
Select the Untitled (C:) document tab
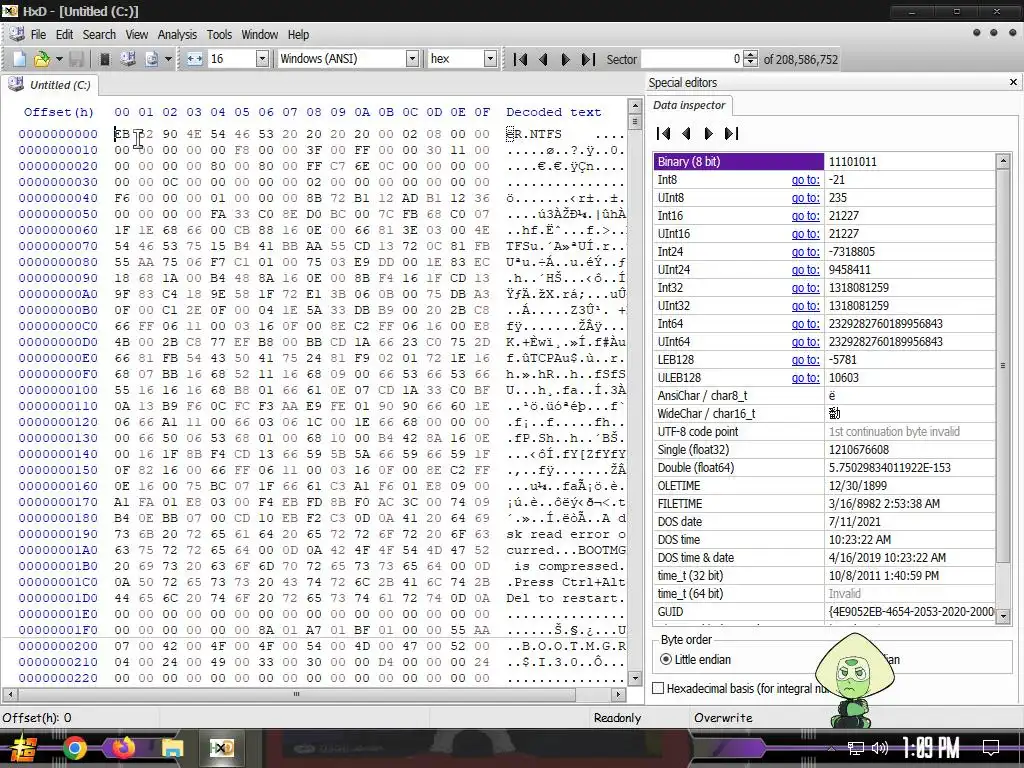[x=50, y=85]
